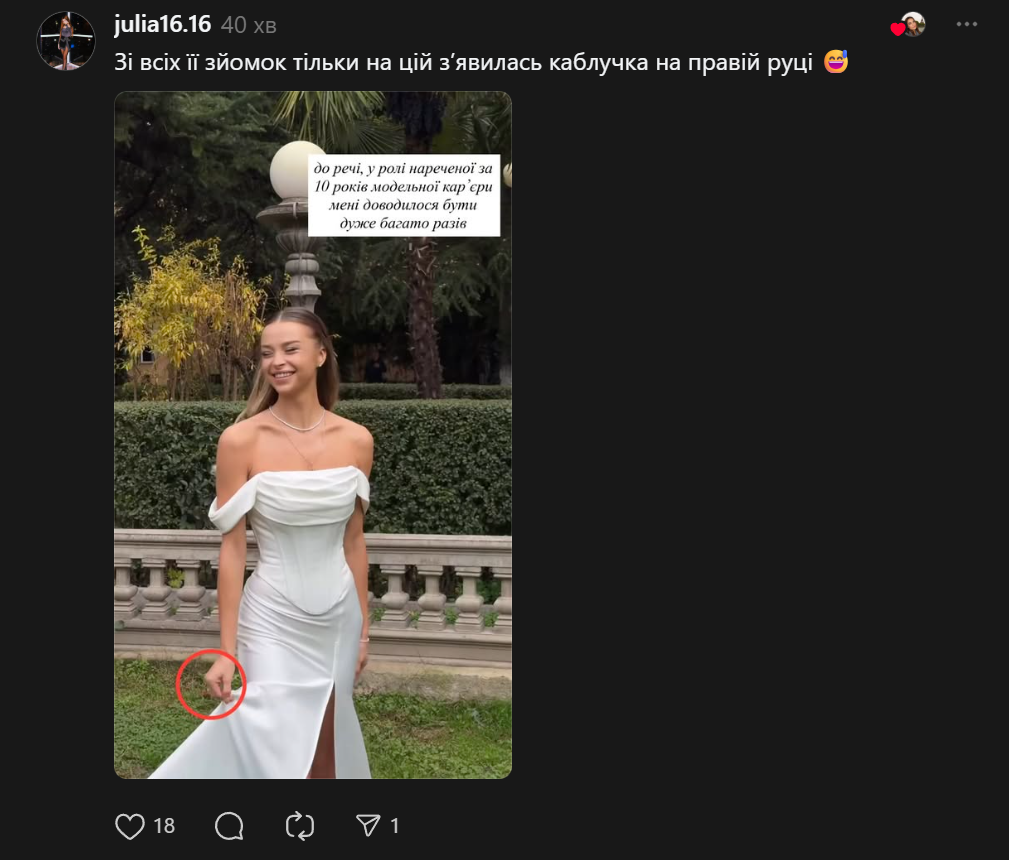
Task: Open the julia16.16 username link
Action: click(x=162, y=24)
